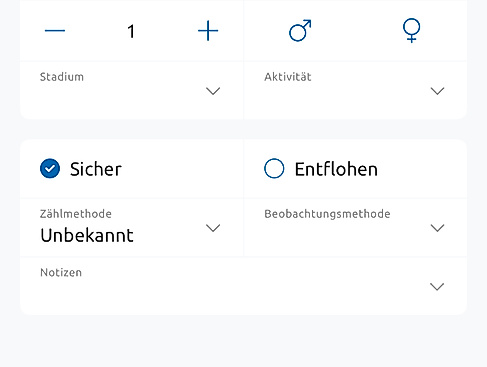Click the count value 1

131,32
